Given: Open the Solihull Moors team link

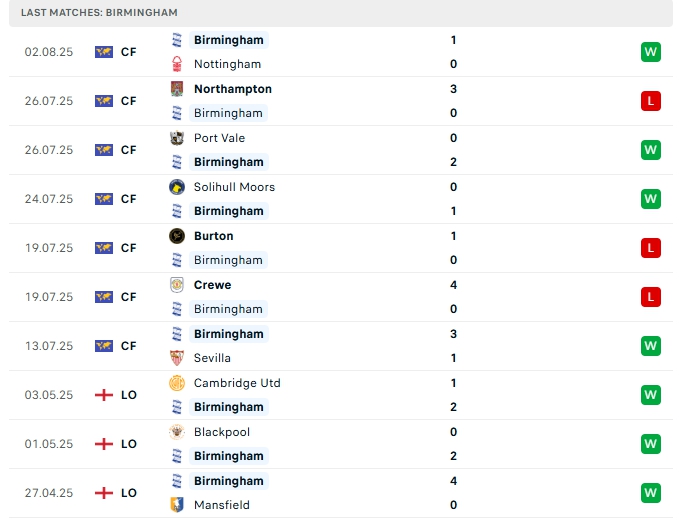Looking at the screenshot, I should pyautogui.click(x=234, y=187).
